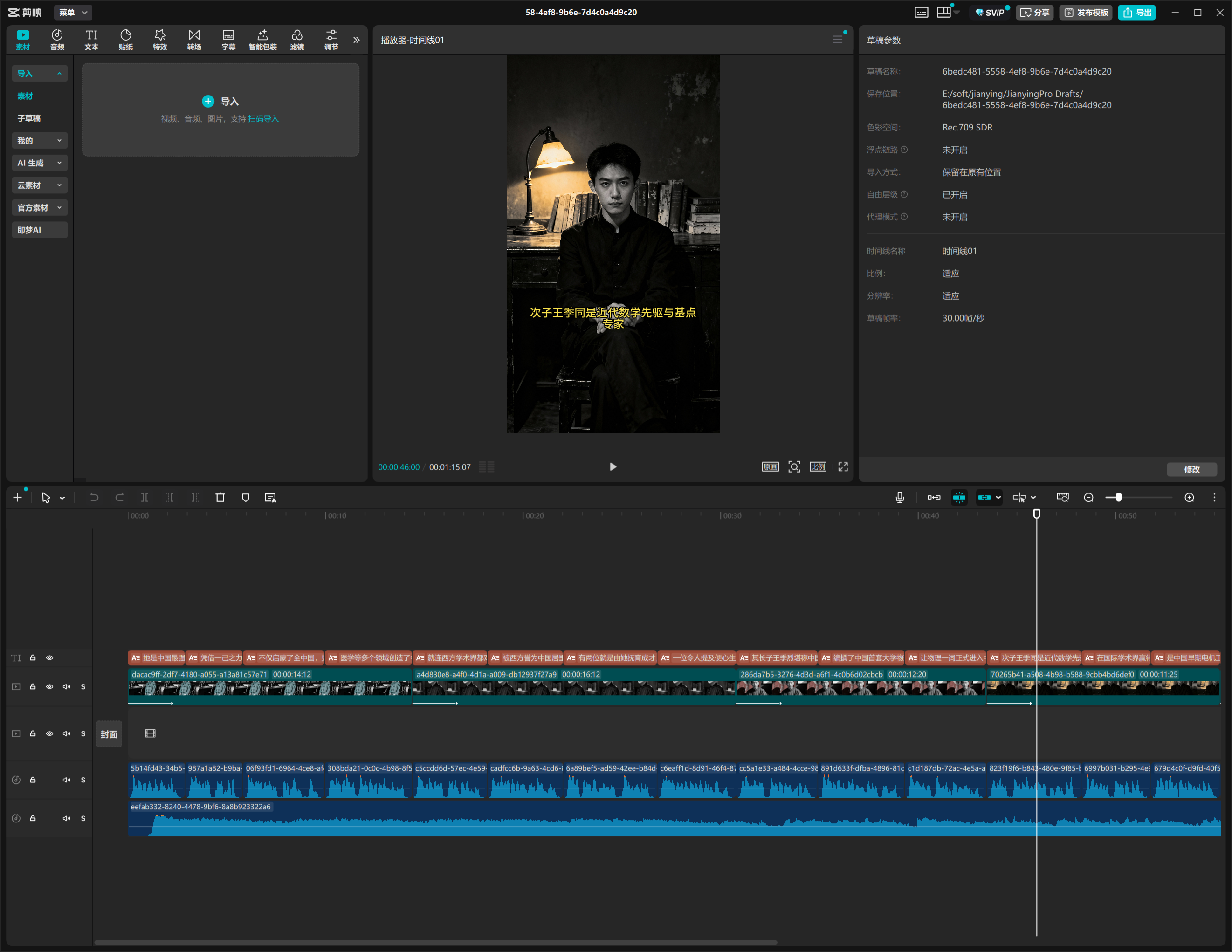
Task: Click the split clip tool icon
Action: pyautogui.click(x=145, y=497)
